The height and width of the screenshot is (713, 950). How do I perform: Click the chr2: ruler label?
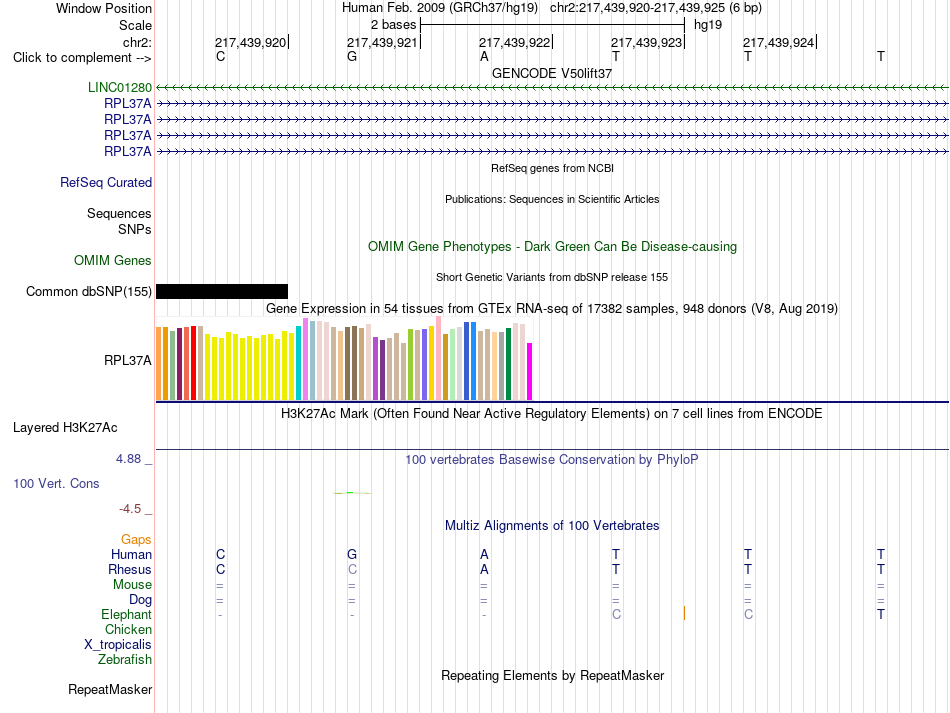(x=137, y=42)
